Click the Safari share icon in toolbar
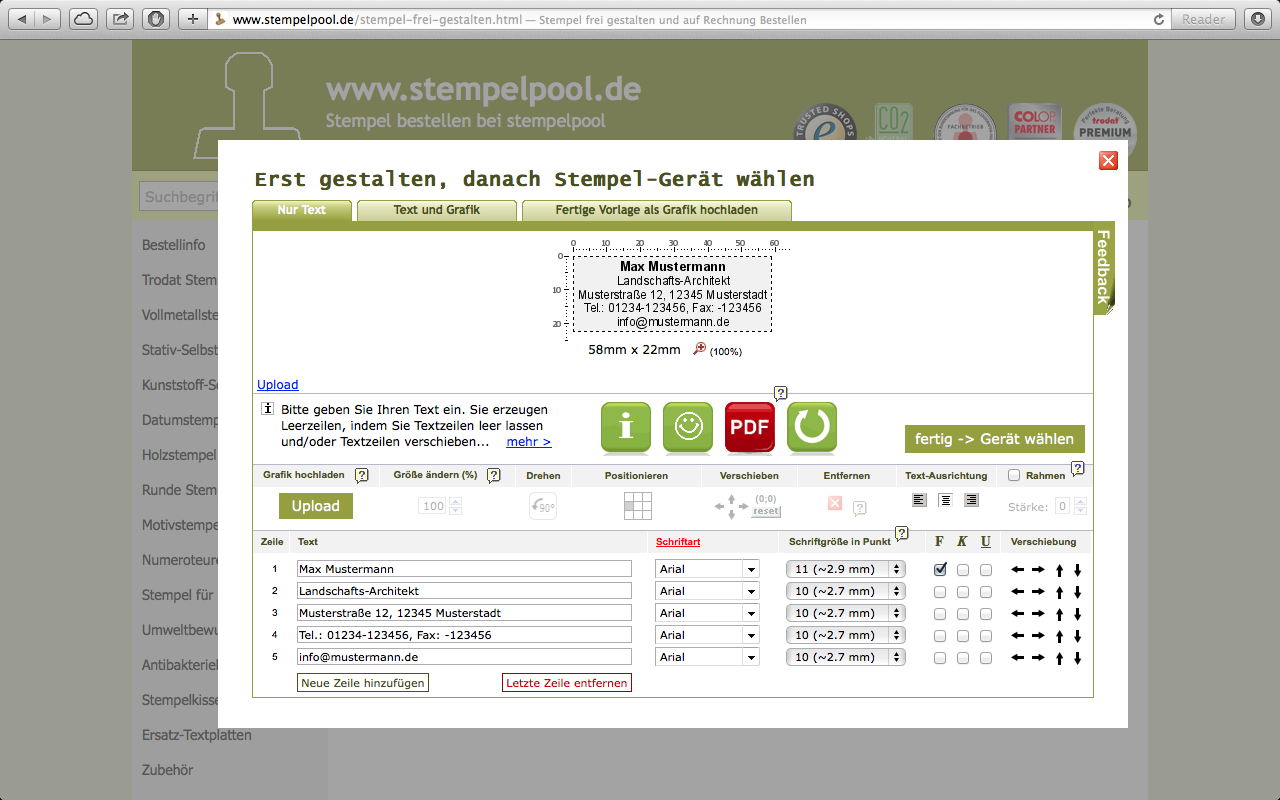 pyautogui.click(x=120, y=18)
